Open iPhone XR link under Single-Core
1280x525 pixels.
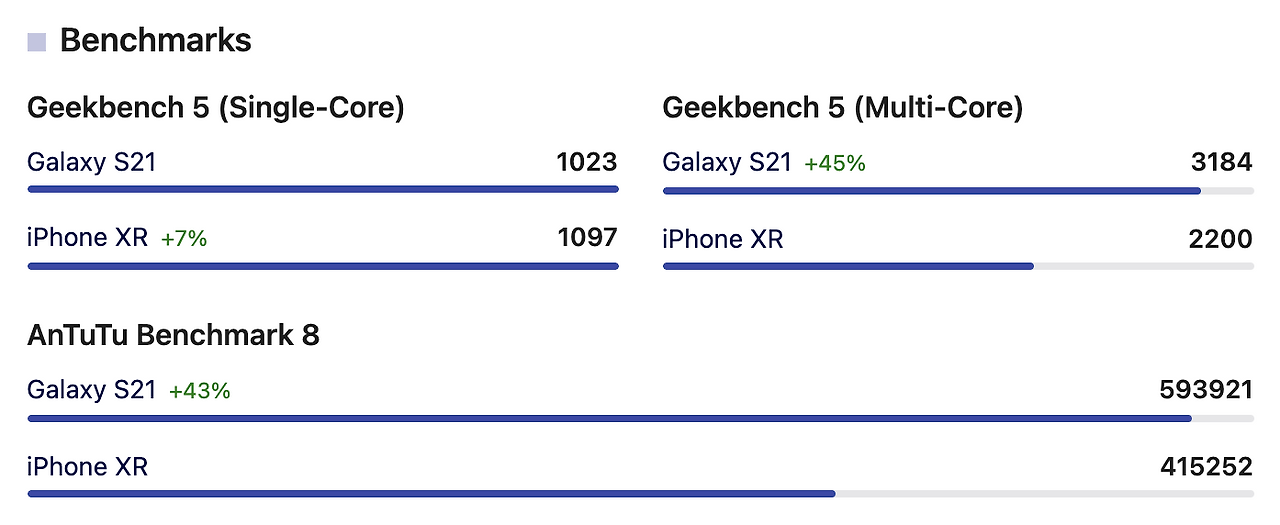(88, 238)
